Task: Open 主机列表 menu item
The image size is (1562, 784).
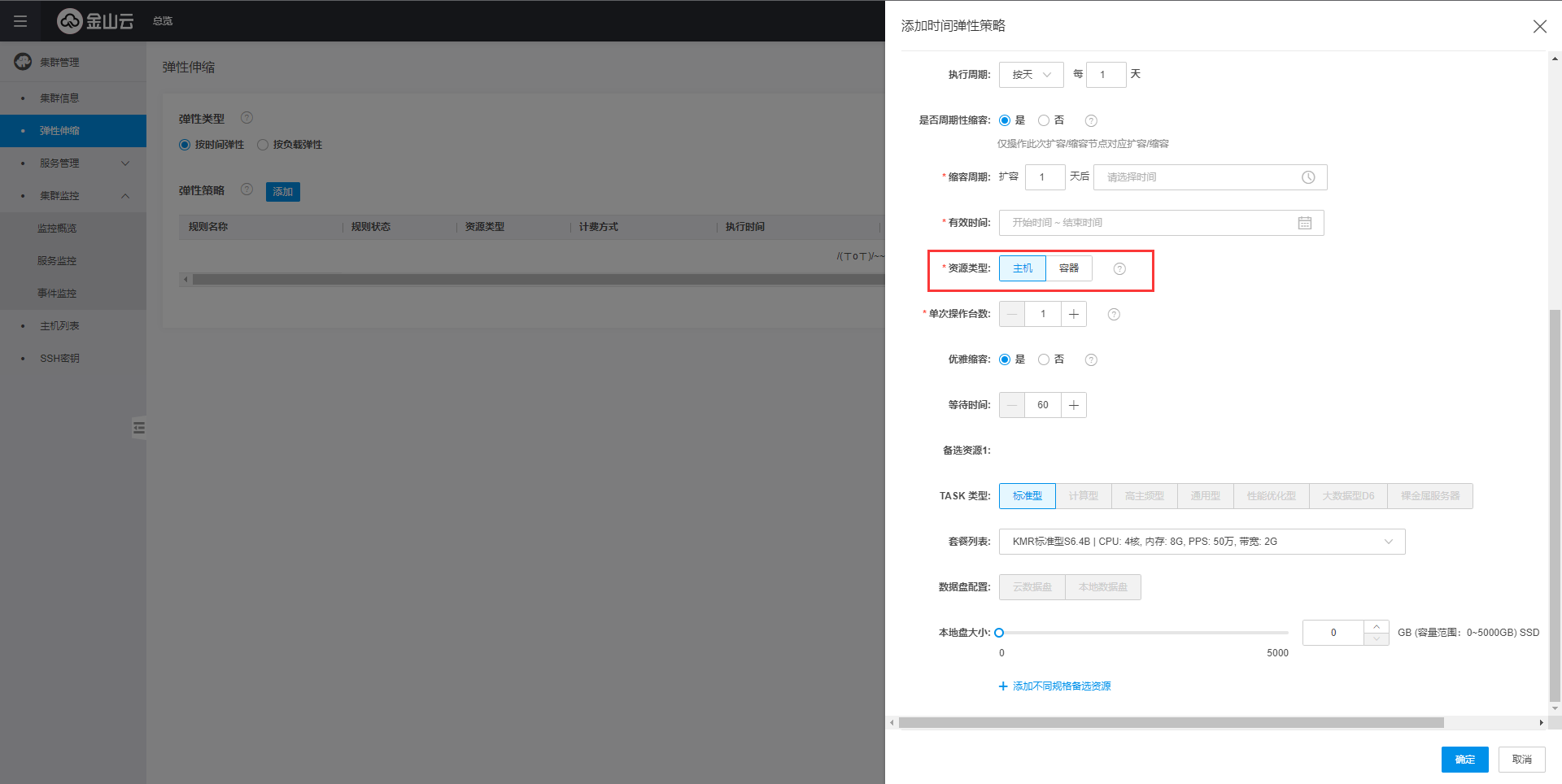Action: pyautogui.click(x=73, y=326)
